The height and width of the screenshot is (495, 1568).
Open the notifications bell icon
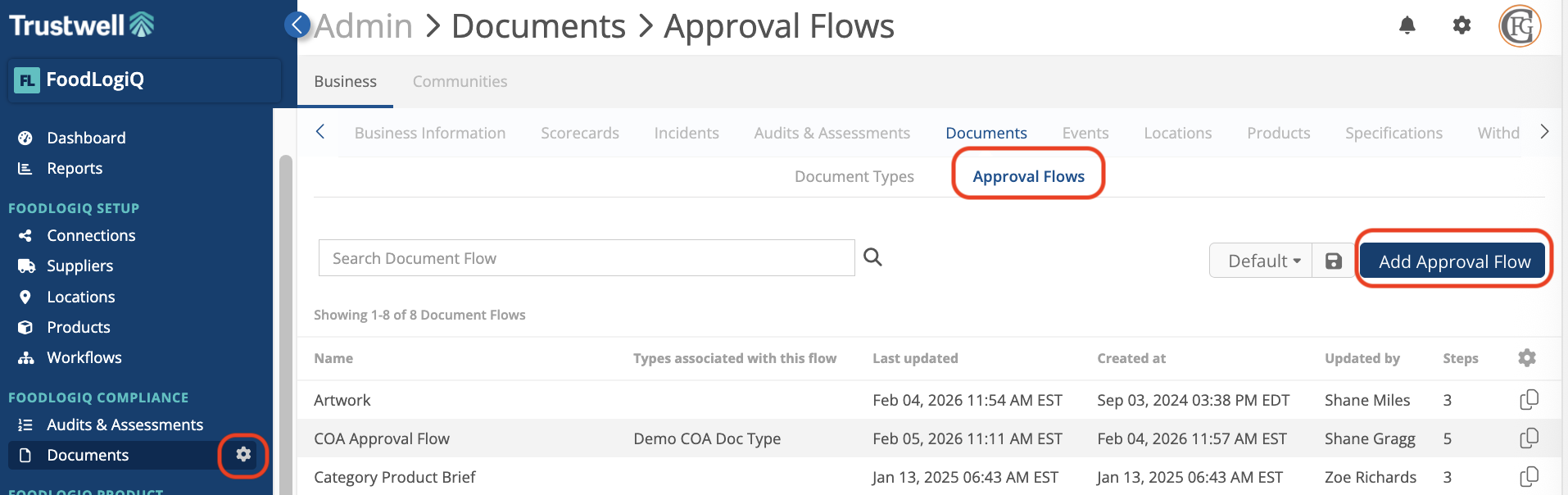tap(1407, 26)
